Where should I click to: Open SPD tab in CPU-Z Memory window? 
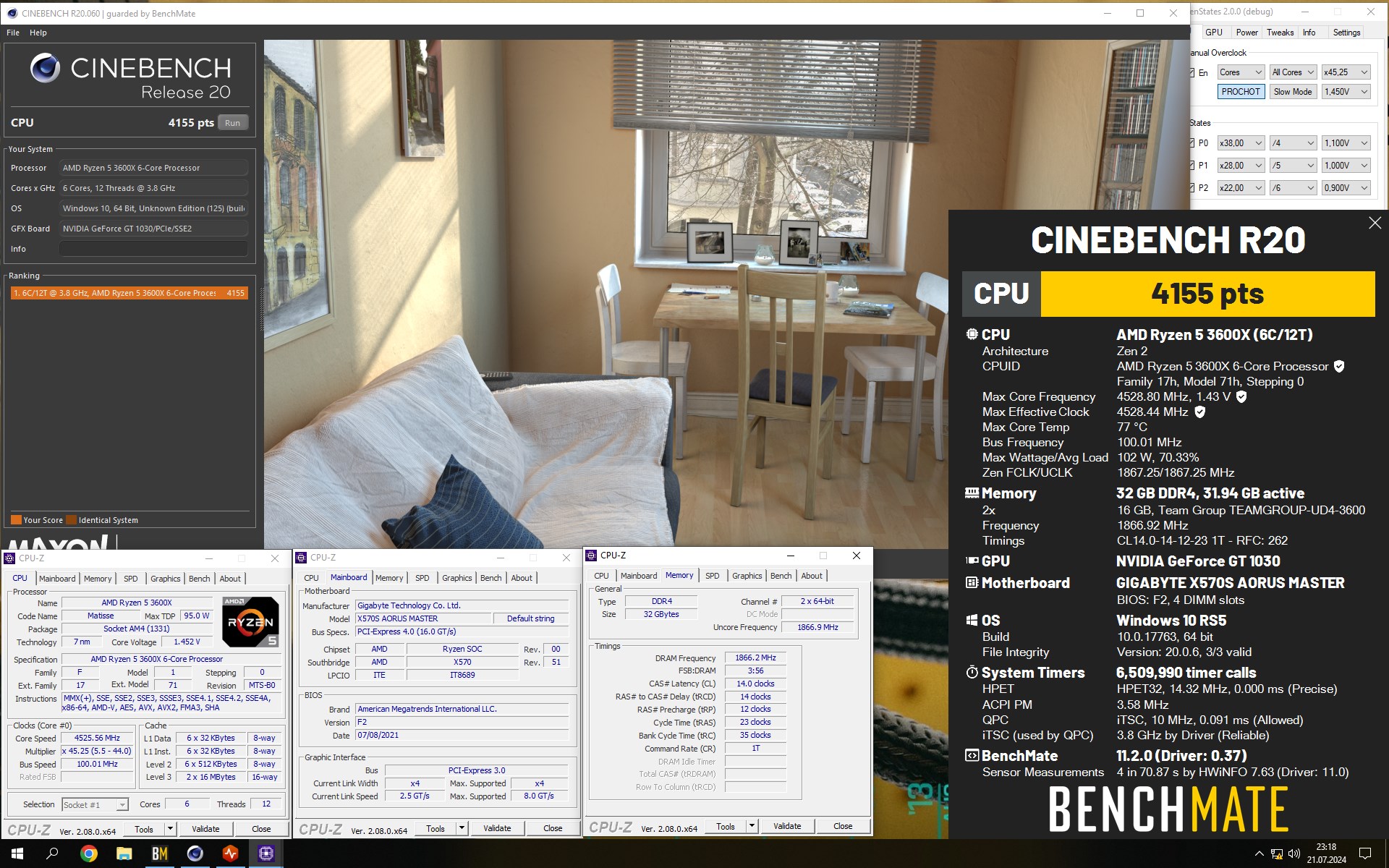(712, 576)
